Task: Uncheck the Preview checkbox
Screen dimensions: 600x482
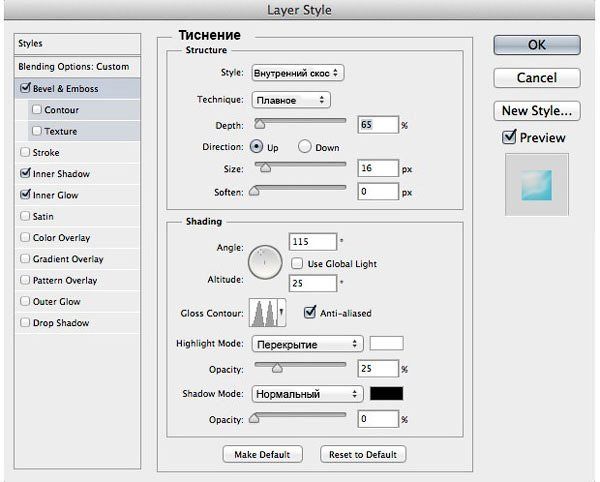Action: coord(510,137)
